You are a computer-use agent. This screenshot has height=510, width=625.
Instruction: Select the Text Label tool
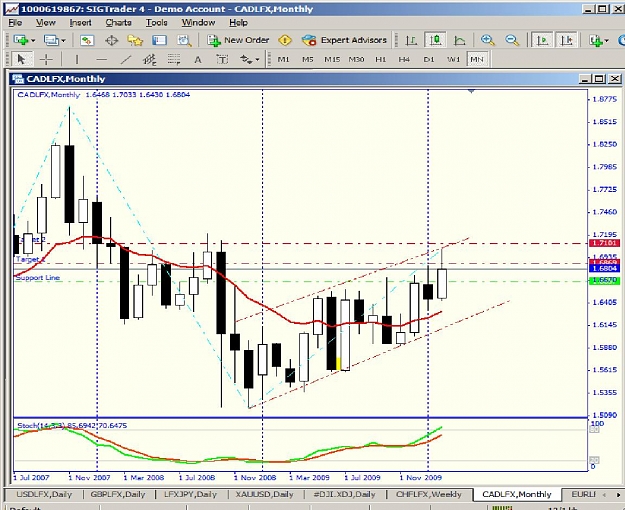click(222, 60)
